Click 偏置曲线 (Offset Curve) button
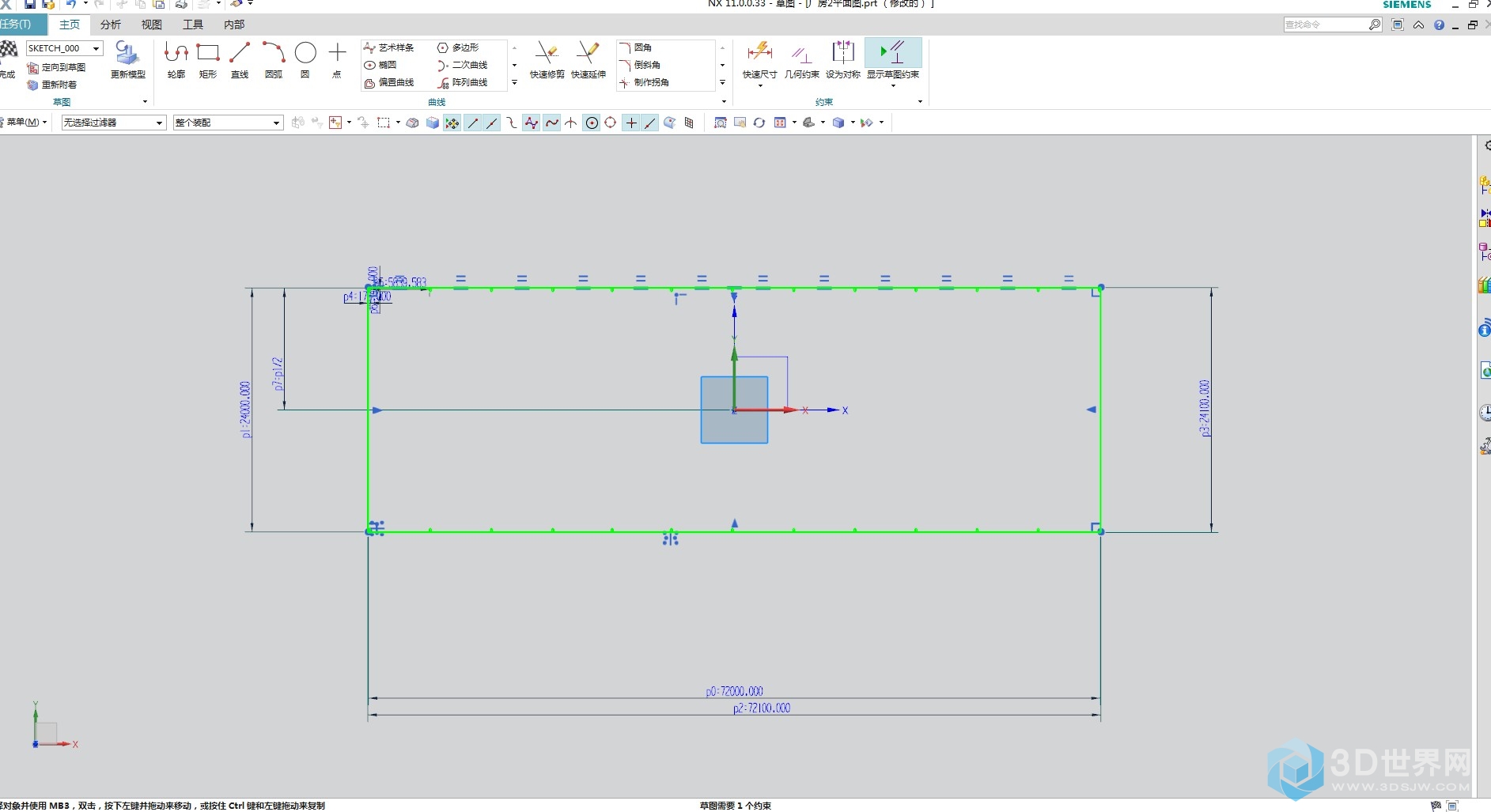This screenshot has width=1491, height=812. click(388, 82)
